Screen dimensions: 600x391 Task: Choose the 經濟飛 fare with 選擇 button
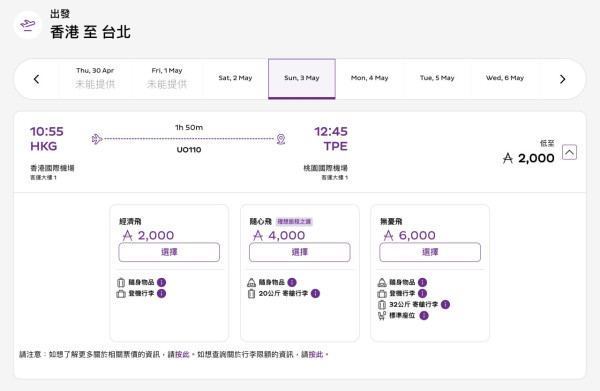coord(169,252)
